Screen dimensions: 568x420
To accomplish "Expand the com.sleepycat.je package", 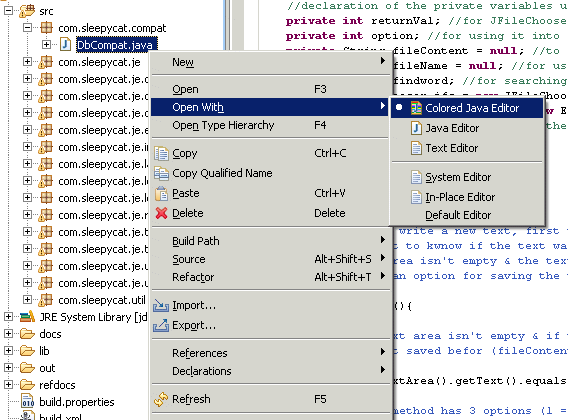I will pos(27,62).
